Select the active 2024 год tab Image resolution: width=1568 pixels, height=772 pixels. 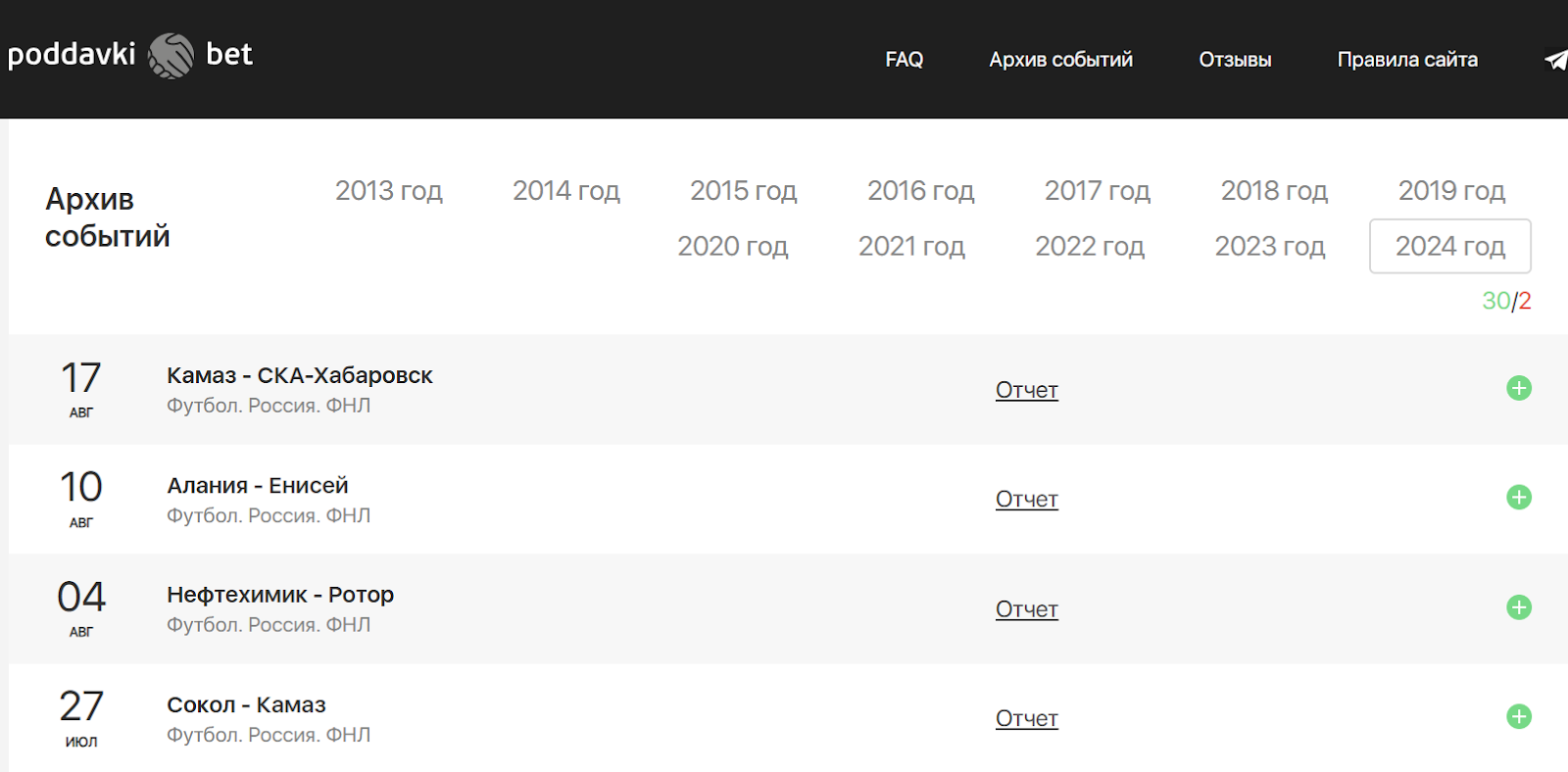1449,247
